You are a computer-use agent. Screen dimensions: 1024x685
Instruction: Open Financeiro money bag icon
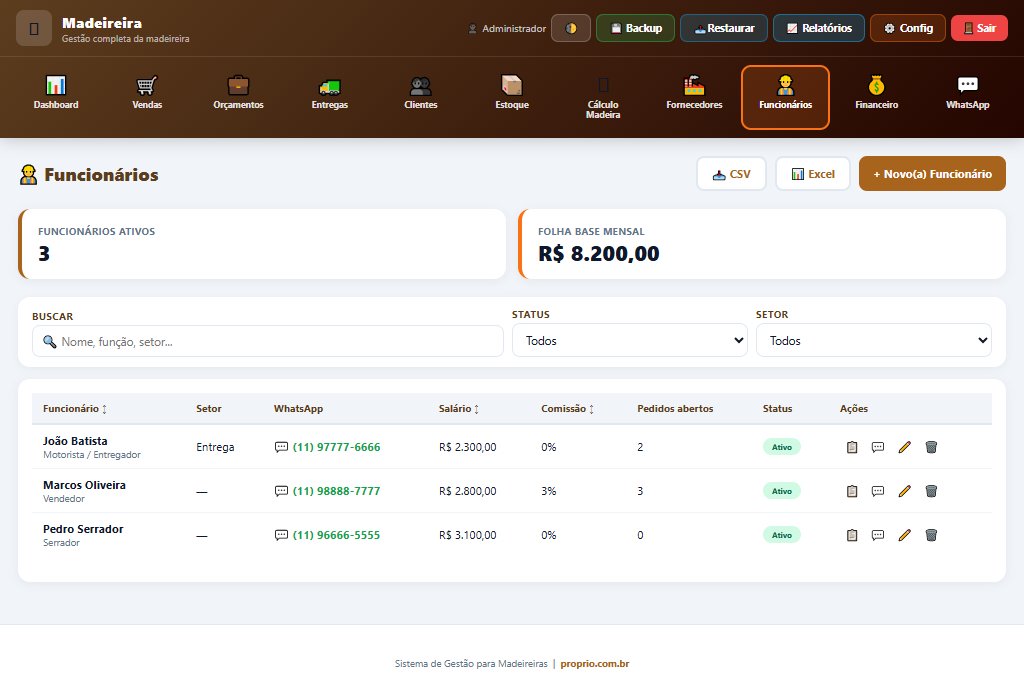tap(876, 86)
